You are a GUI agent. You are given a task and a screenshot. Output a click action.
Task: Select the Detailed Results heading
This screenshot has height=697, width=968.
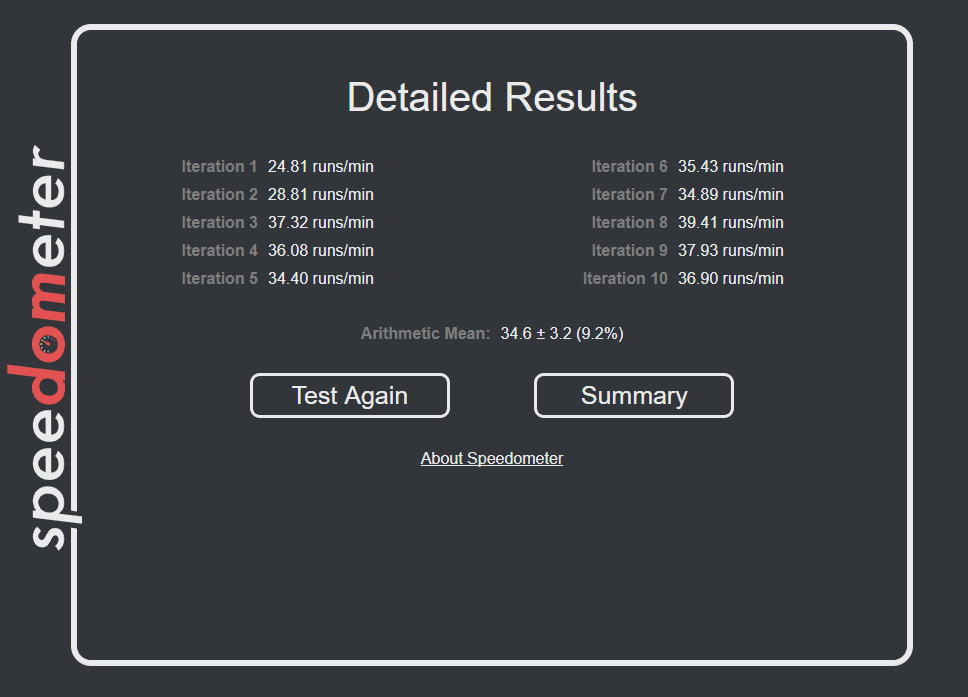[x=492, y=98]
